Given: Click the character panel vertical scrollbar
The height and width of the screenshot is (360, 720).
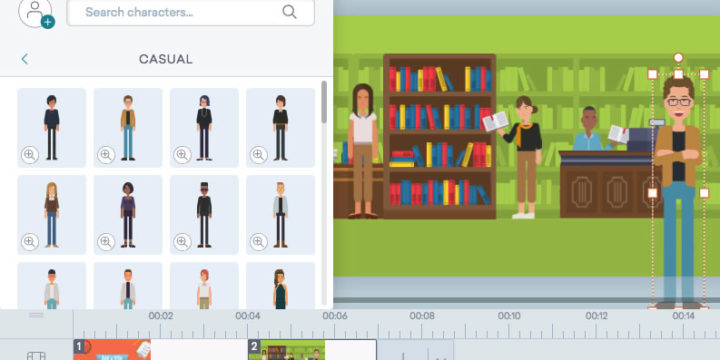Looking at the screenshot, I should pyautogui.click(x=324, y=102).
